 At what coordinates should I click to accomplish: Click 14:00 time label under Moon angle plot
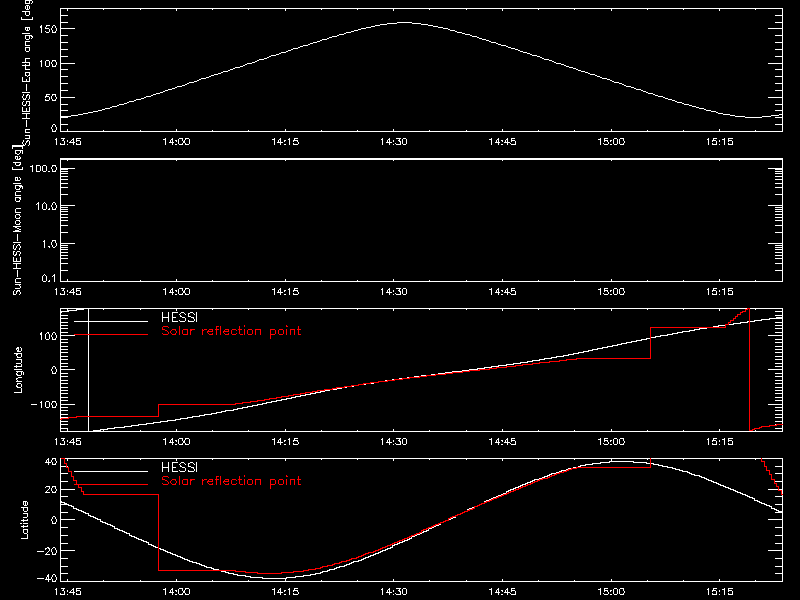[177, 292]
